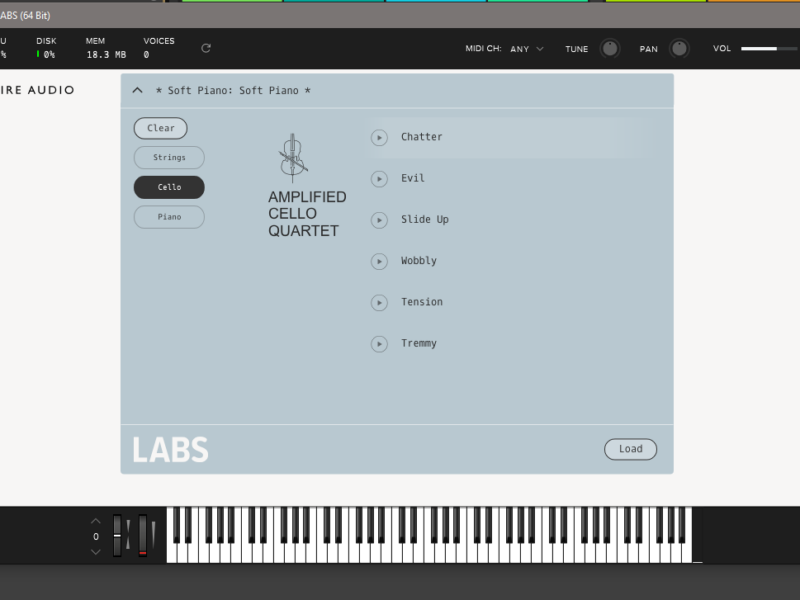
Task: Click the TUNE knob
Action: 610,48
